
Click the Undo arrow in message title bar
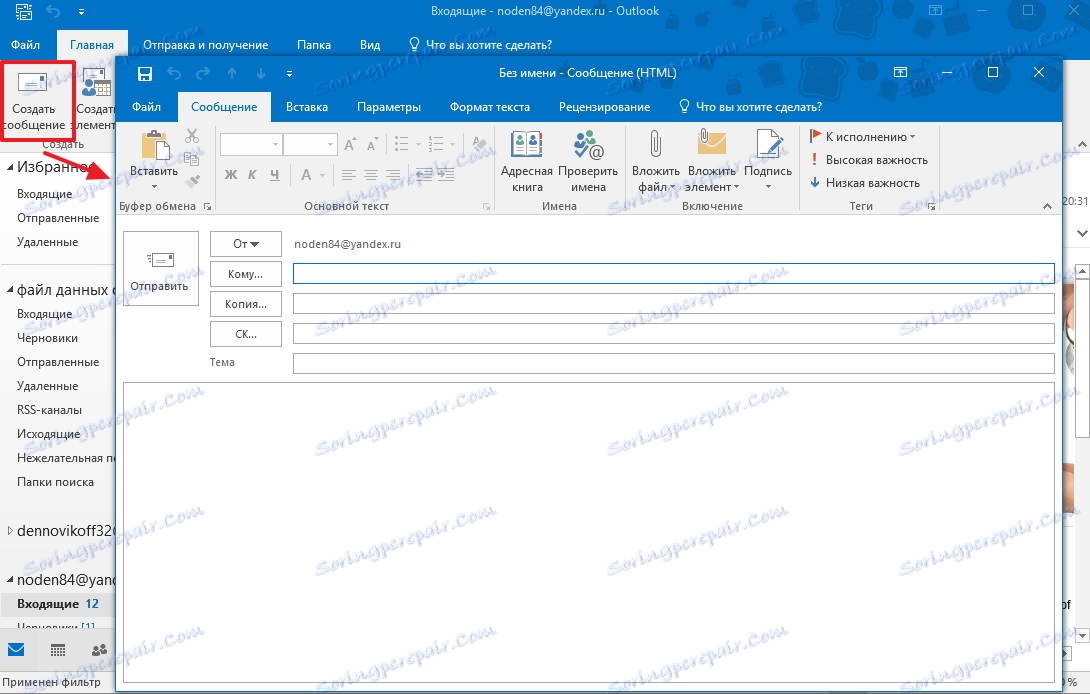click(174, 74)
